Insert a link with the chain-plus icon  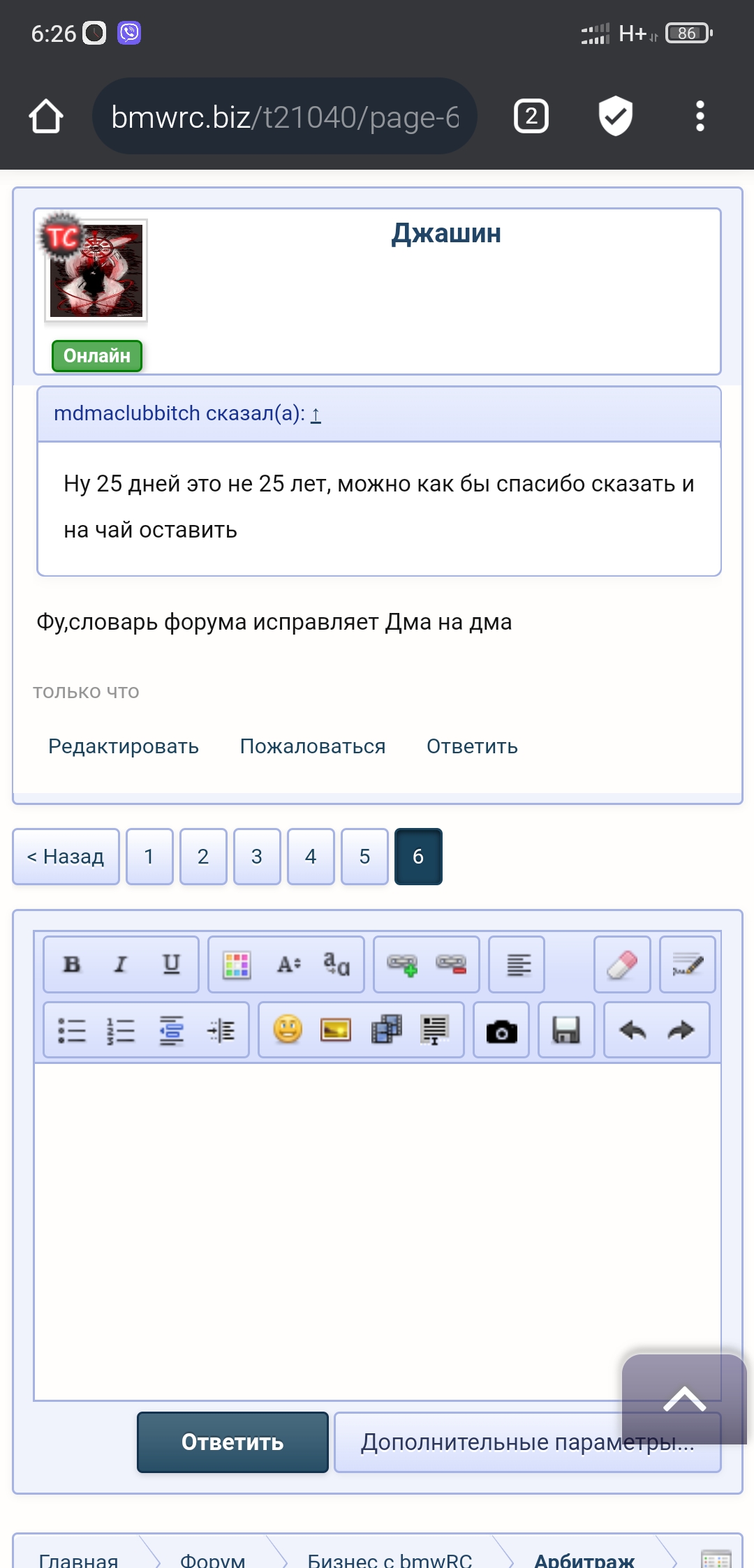(x=402, y=965)
